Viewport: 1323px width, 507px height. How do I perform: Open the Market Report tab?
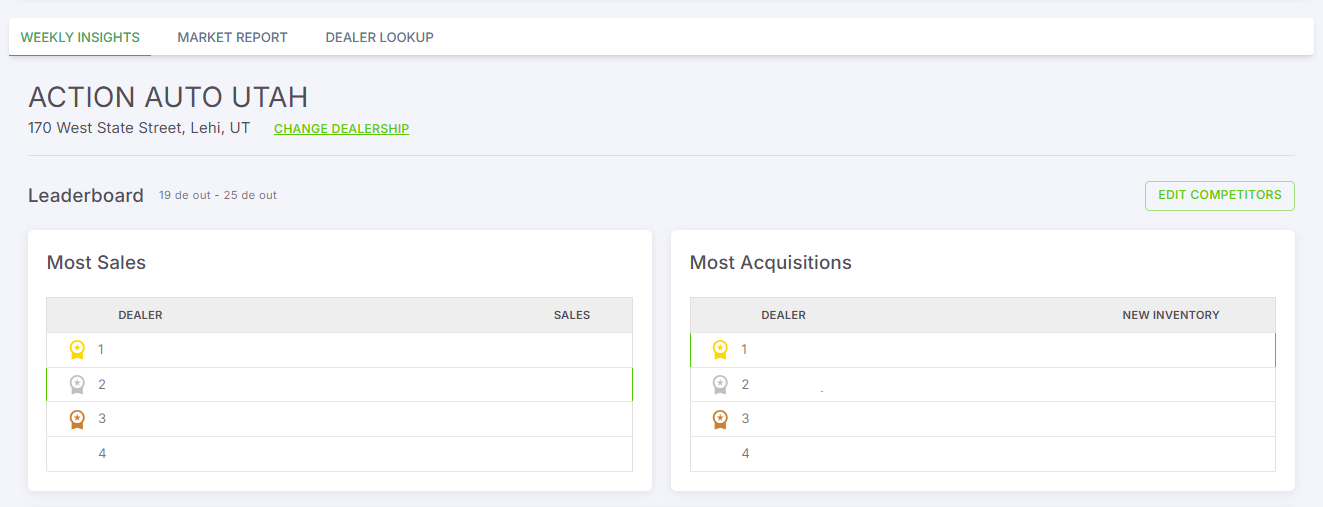232,37
